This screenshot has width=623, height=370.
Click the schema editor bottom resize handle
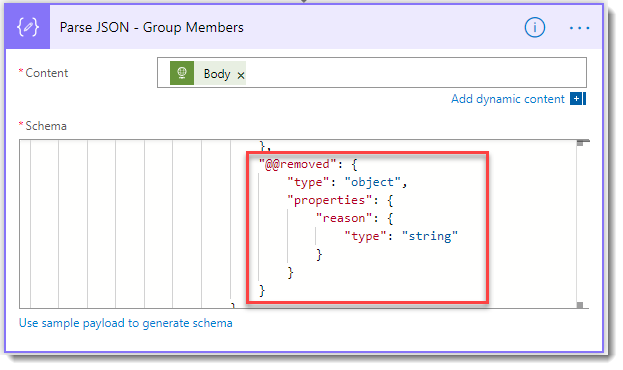(580, 305)
